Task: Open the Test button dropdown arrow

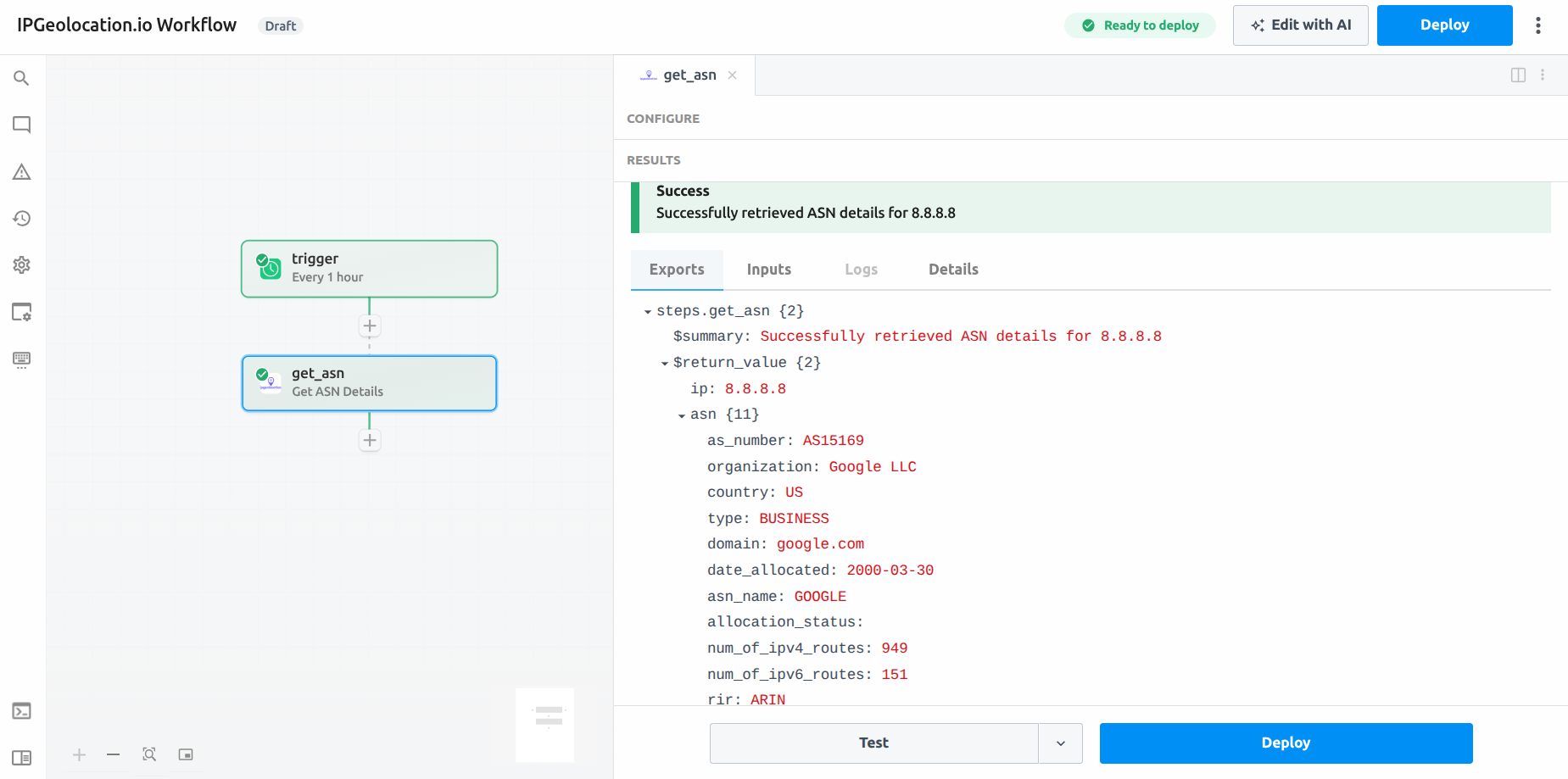Action: [1061, 743]
